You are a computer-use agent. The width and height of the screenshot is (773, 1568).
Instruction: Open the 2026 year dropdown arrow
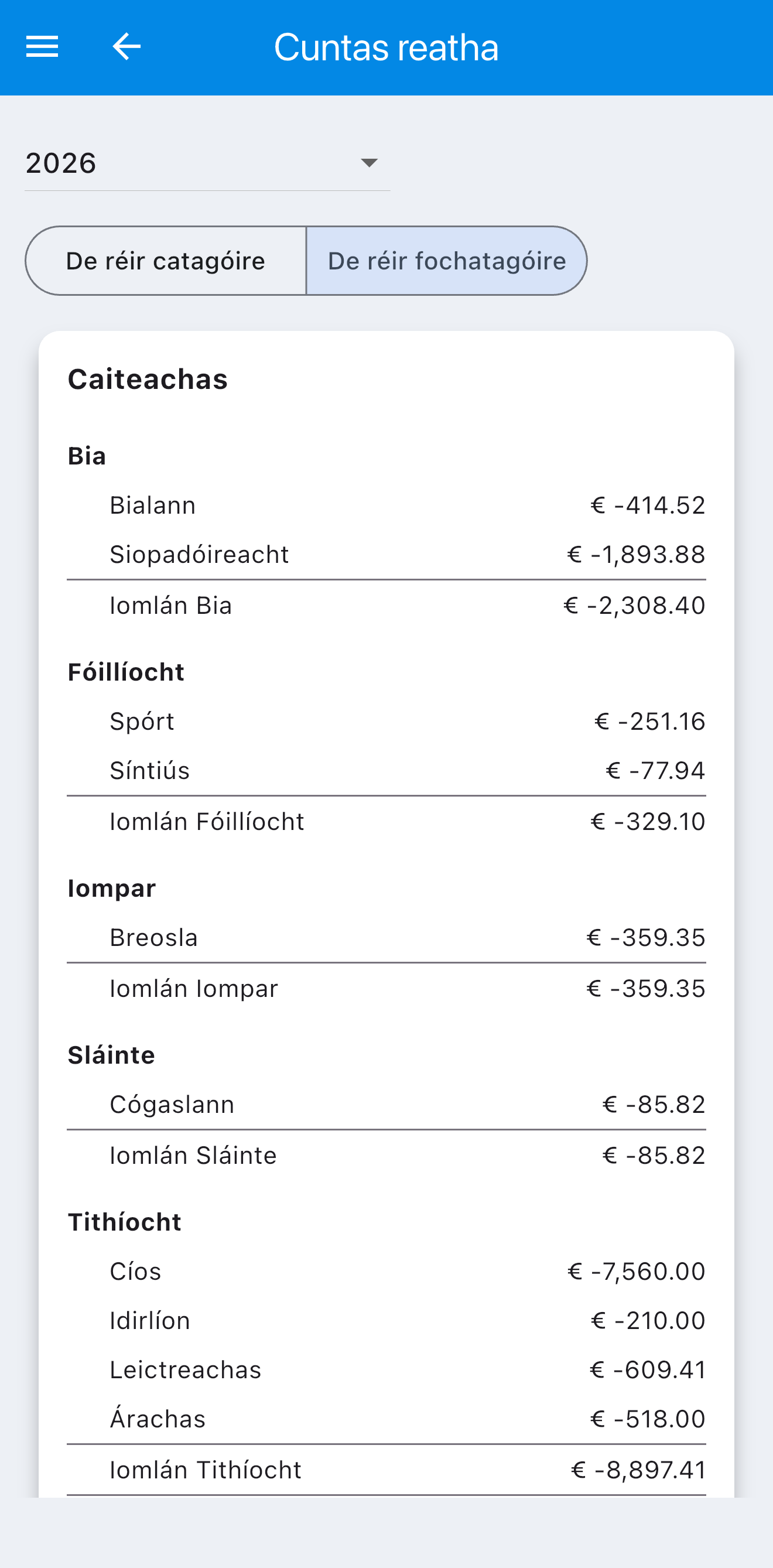pyautogui.click(x=369, y=162)
